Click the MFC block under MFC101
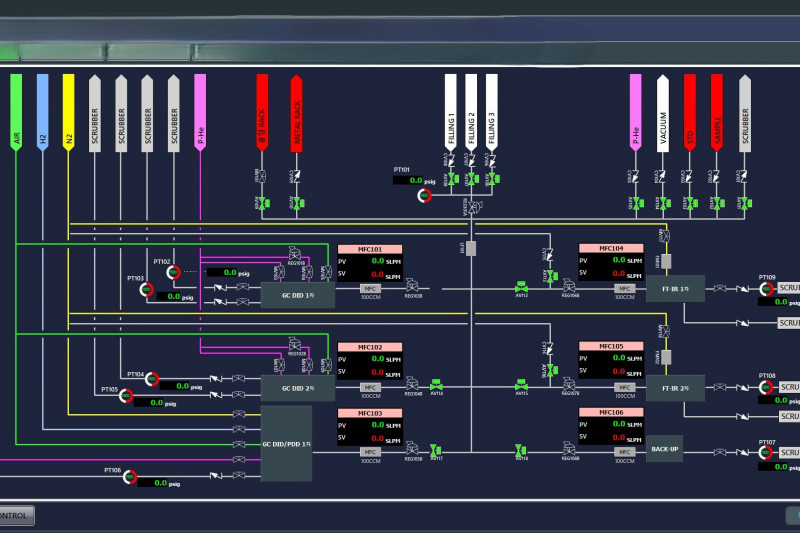 click(369, 288)
